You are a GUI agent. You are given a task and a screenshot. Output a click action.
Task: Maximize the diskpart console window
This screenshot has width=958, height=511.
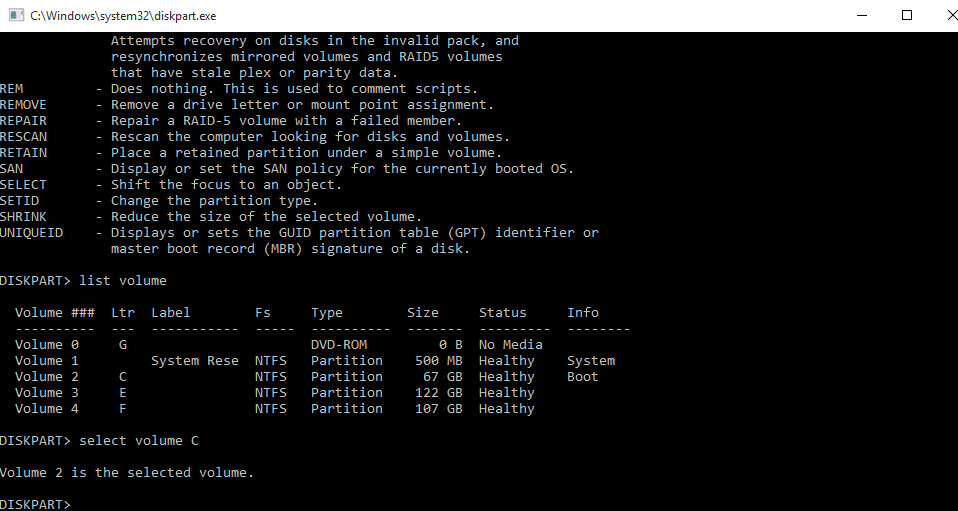907,16
